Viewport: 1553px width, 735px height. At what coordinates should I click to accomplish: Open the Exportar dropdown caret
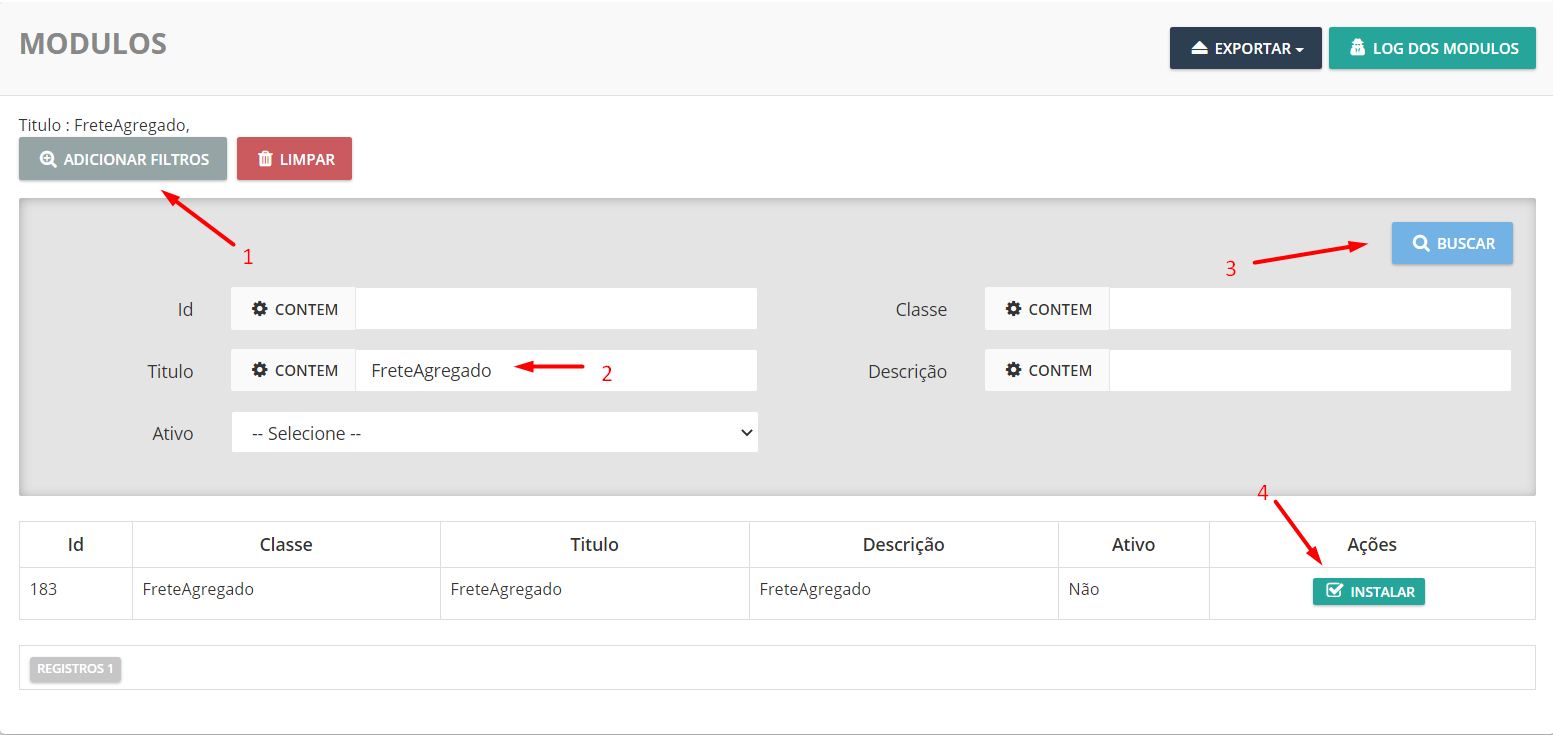pos(1299,50)
